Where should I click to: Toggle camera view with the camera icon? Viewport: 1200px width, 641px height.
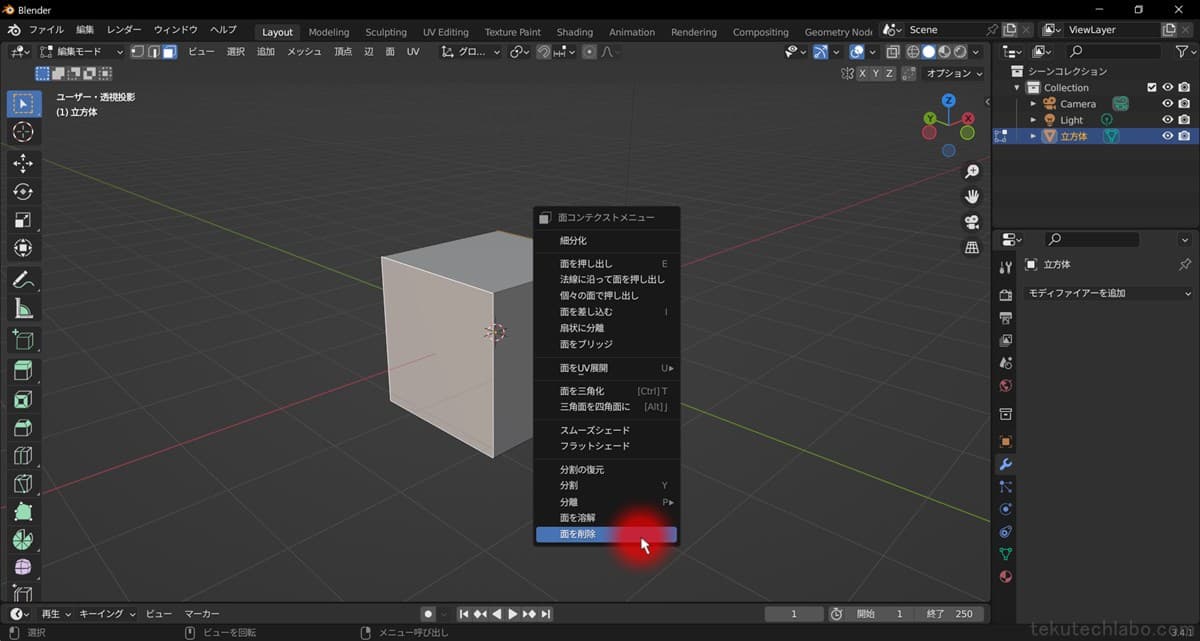coord(971,222)
